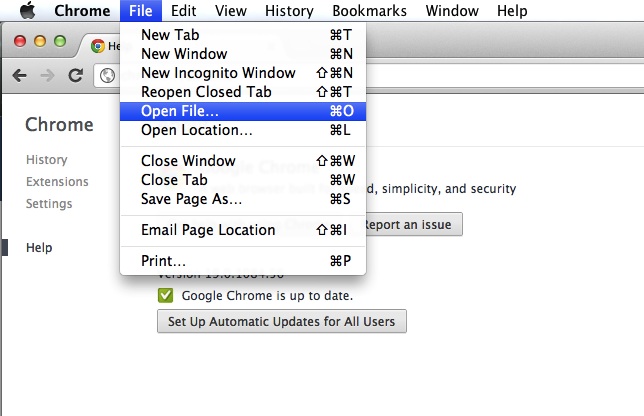Choose New Window from File menu
Screen dimensions: 644x416
(x=243, y=54)
